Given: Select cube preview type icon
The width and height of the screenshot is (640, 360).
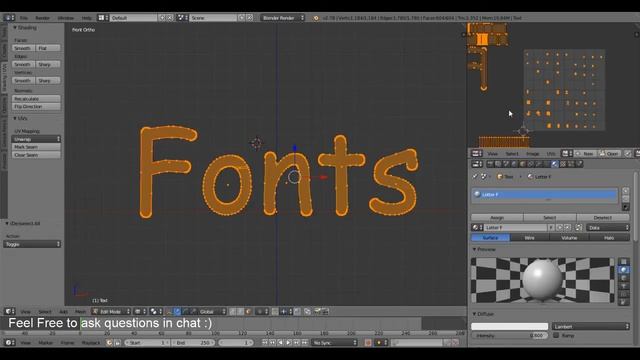Looking at the screenshot, I should coord(623,278).
